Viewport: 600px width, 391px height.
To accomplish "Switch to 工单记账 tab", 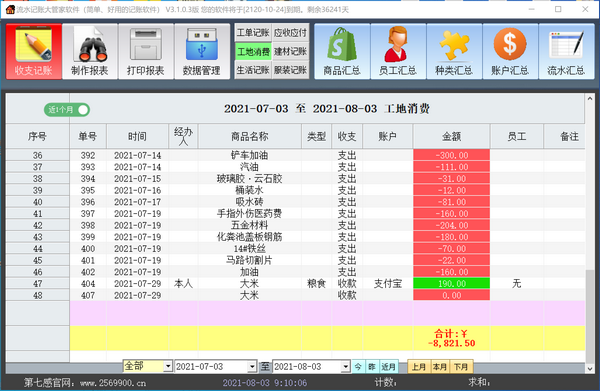I will 253,33.
